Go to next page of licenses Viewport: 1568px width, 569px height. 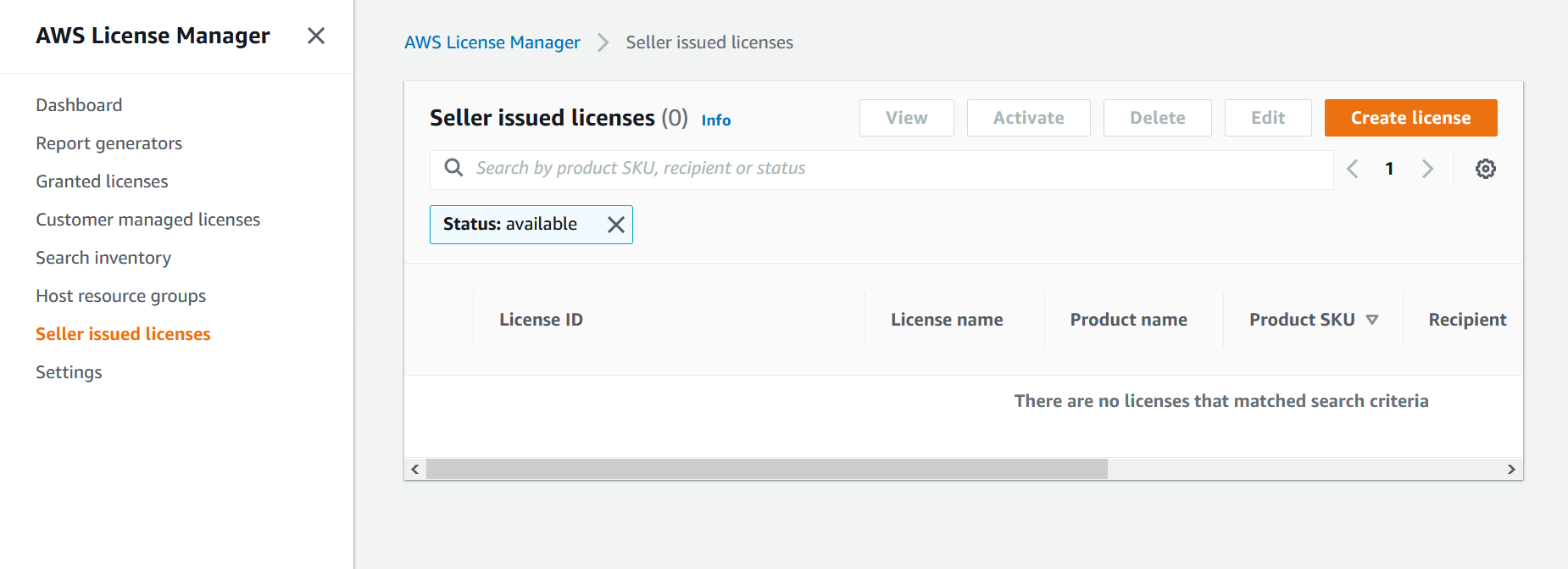1427,169
